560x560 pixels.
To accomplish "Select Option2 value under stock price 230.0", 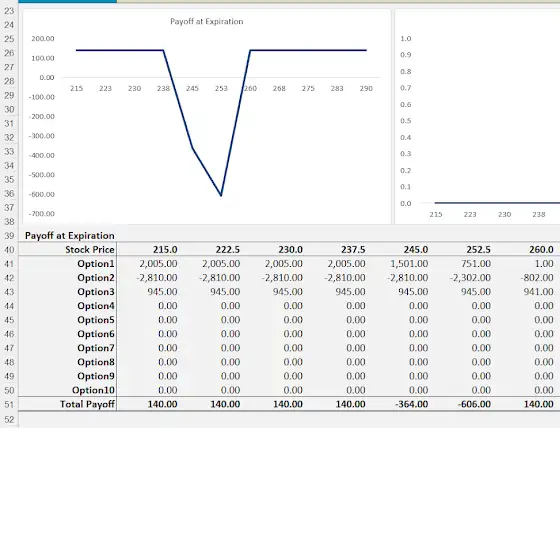I will pos(282,278).
